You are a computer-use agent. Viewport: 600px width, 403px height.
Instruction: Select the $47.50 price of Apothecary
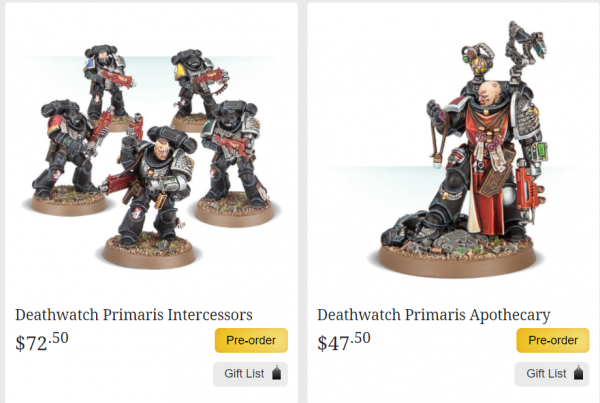[344, 341]
